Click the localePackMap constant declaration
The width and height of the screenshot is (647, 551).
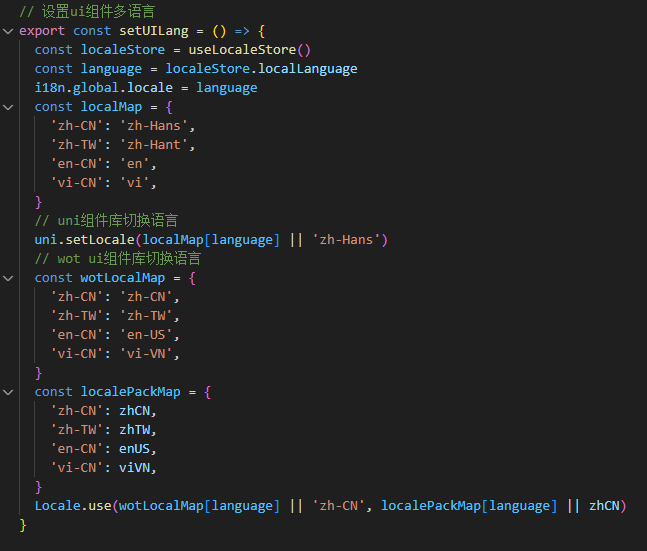tap(130, 392)
